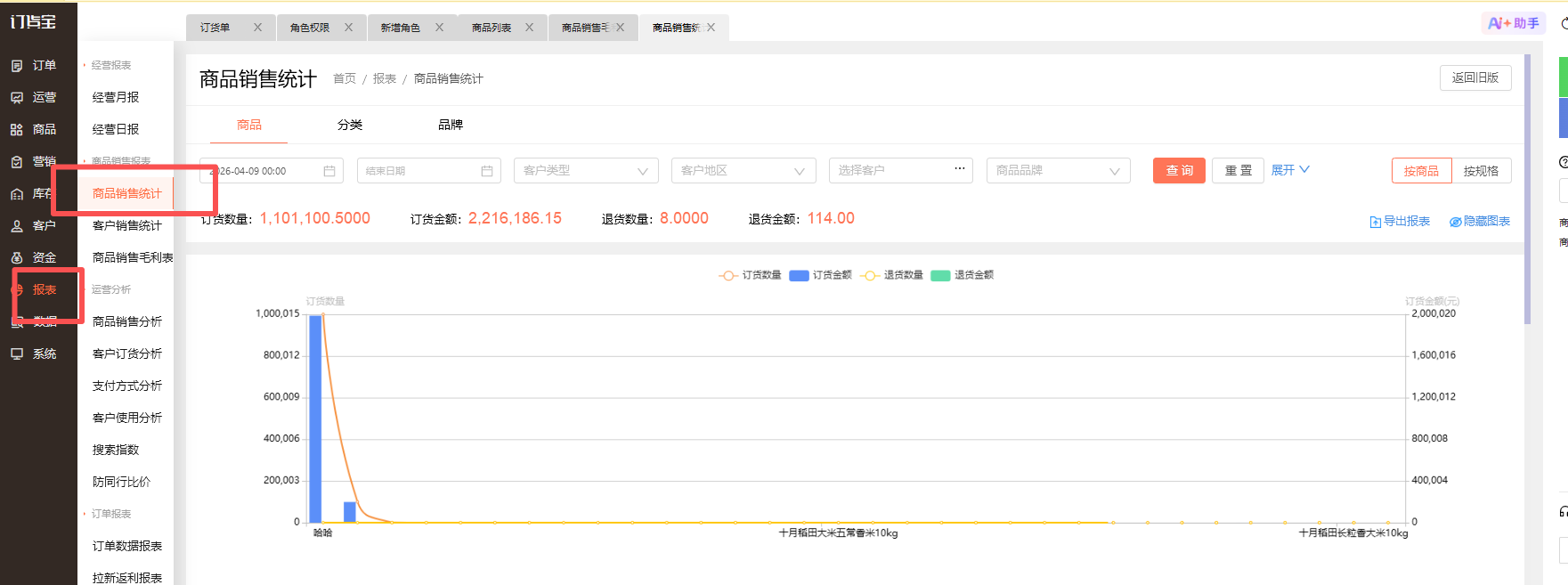The height and width of the screenshot is (585, 1568).
Task: Open 商品销售毛利表 report
Action: pyautogui.click(x=133, y=257)
